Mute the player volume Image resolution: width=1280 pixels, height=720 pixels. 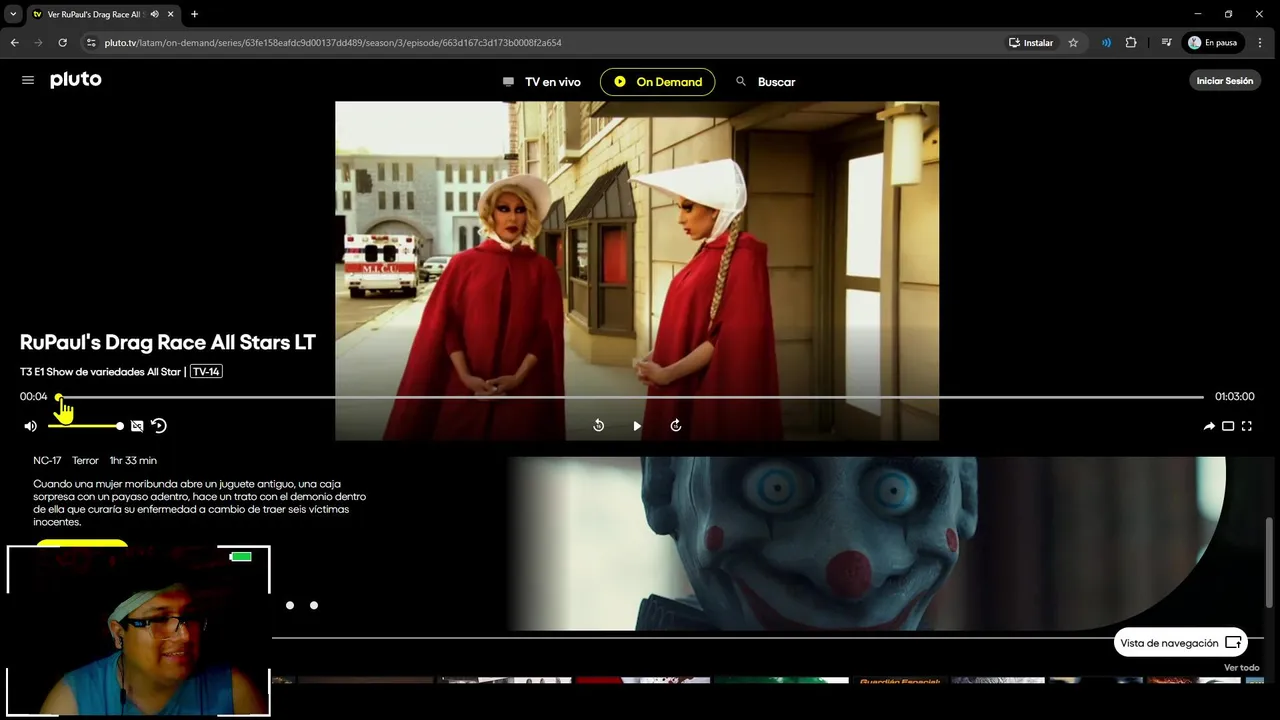[x=31, y=426]
